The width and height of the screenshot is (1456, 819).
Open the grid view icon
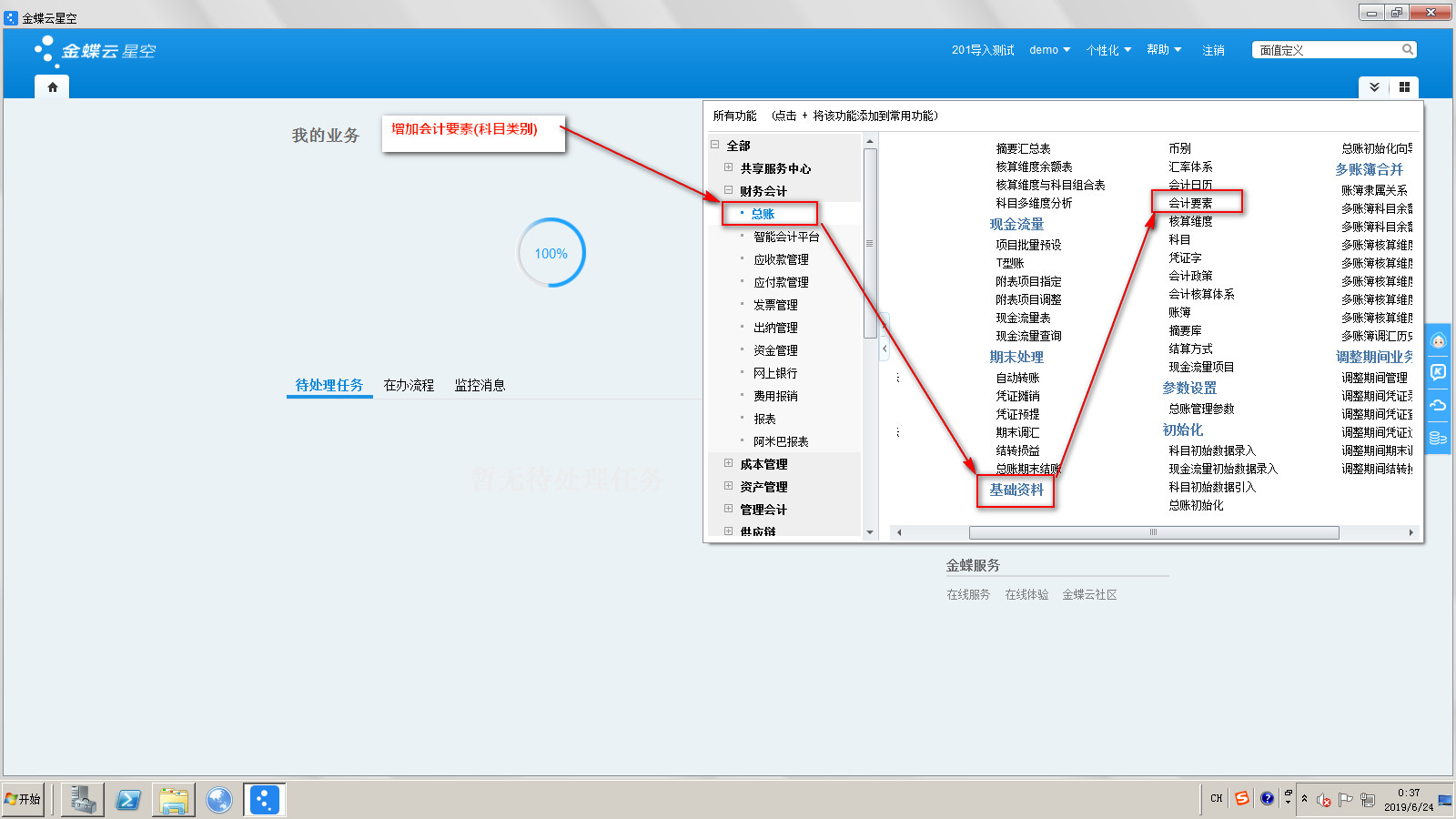pyautogui.click(x=1404, y=86)
